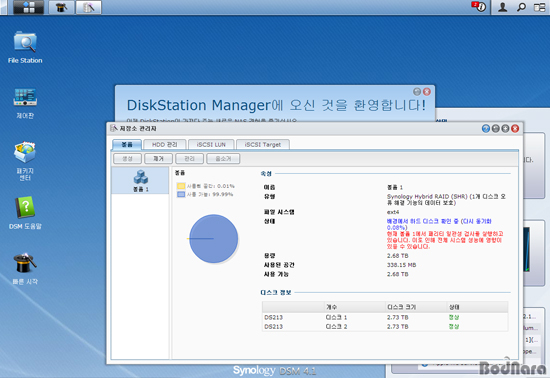This screenshot has width=550, height=378.
Task: Click the 생성 create button
Action: click(x=127, y=159)
